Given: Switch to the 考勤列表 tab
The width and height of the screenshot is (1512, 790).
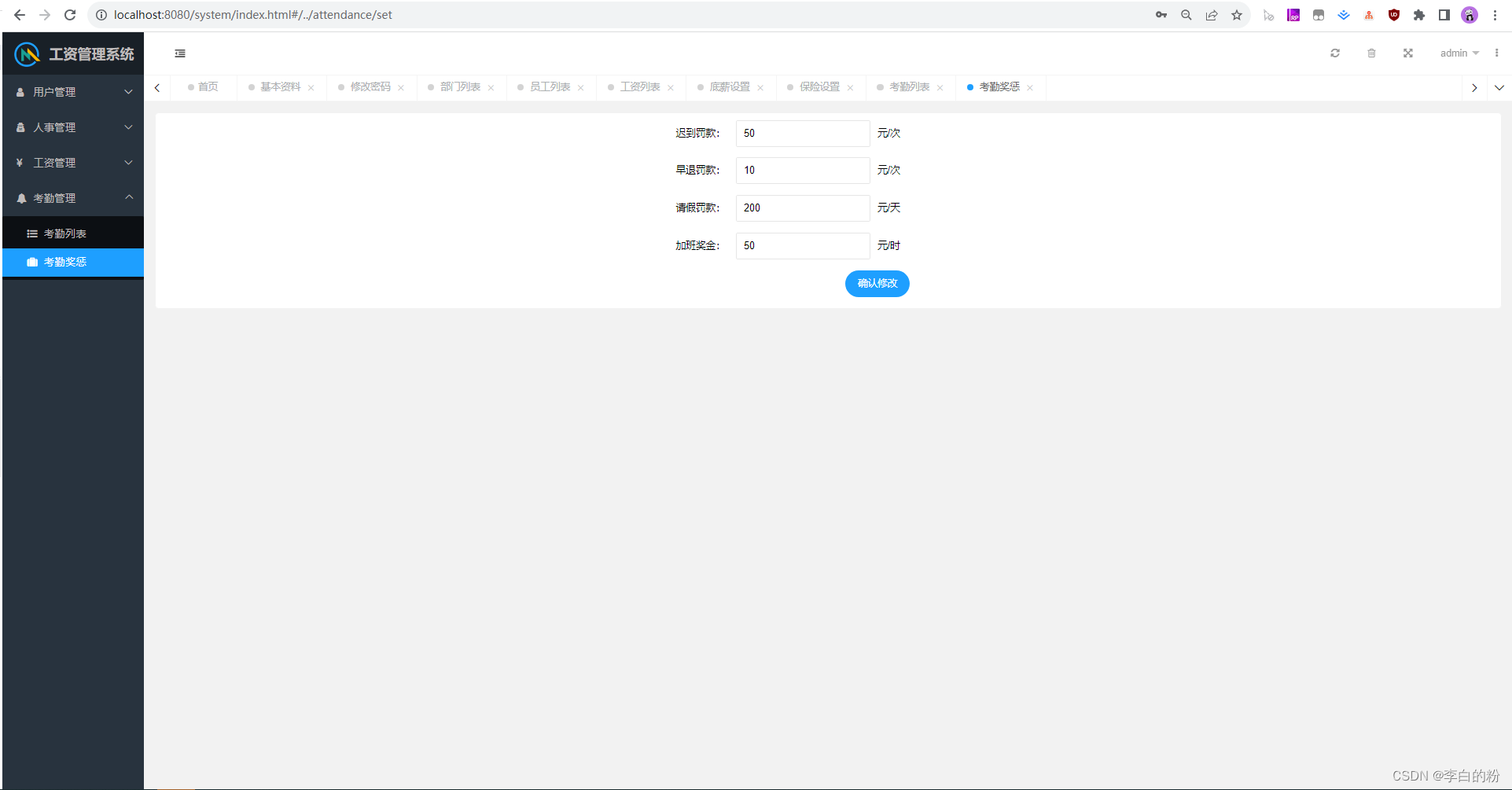Looking at the screenshot, I should tap(910, 87).
